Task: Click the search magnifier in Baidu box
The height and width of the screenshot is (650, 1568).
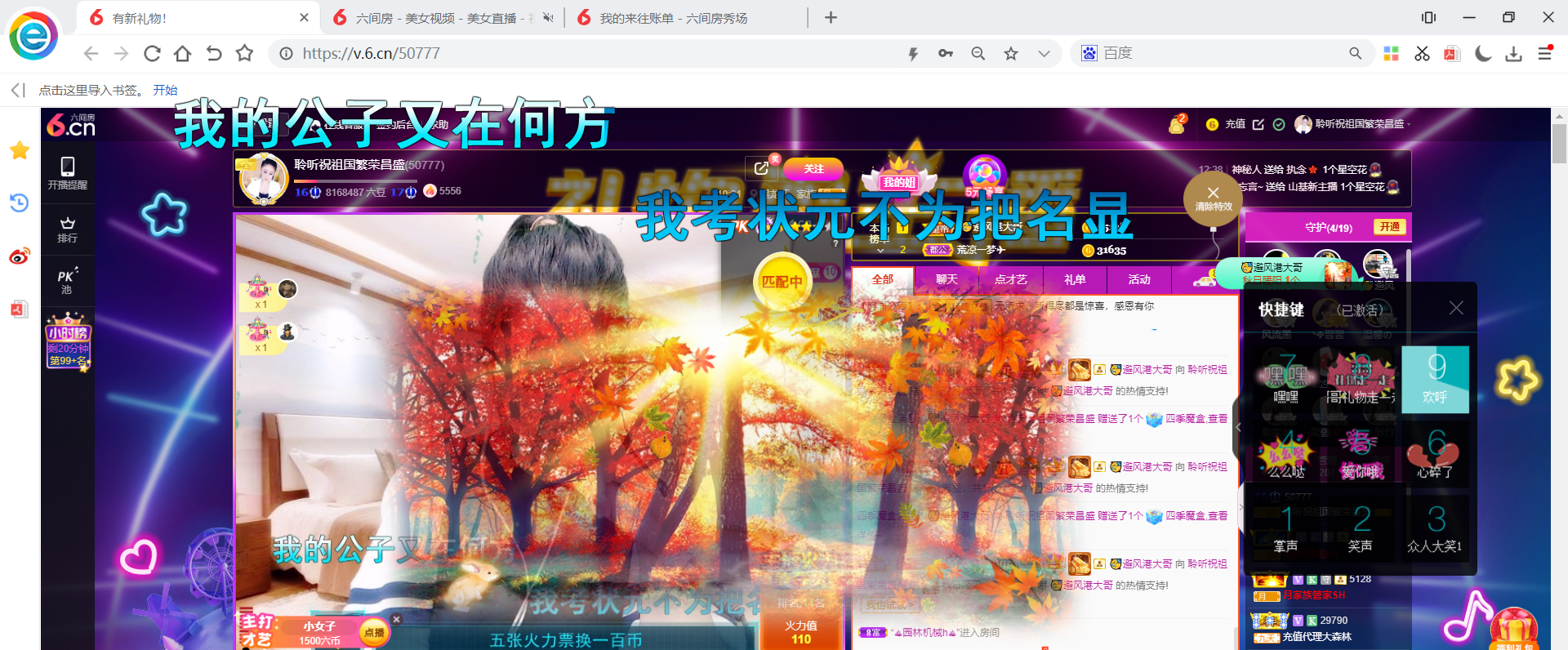Action: pyautogui.click(x=1356, y=53)
